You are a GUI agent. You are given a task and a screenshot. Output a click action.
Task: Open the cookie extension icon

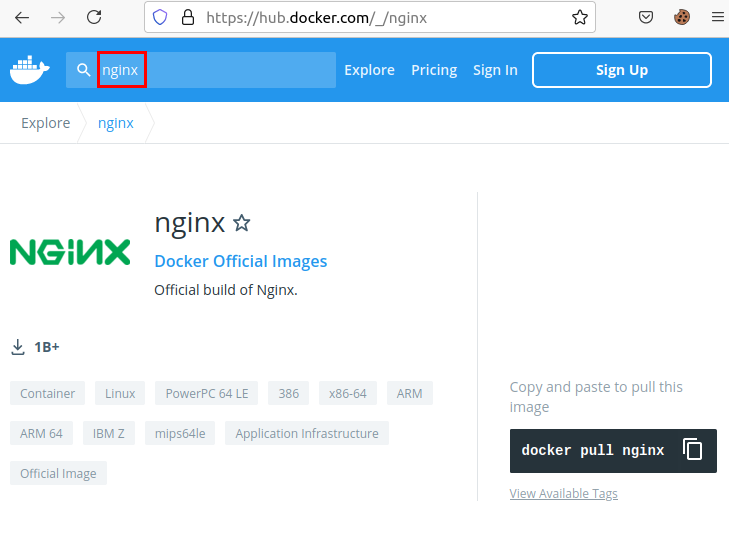pyautogui.click(x=682, y=18)
